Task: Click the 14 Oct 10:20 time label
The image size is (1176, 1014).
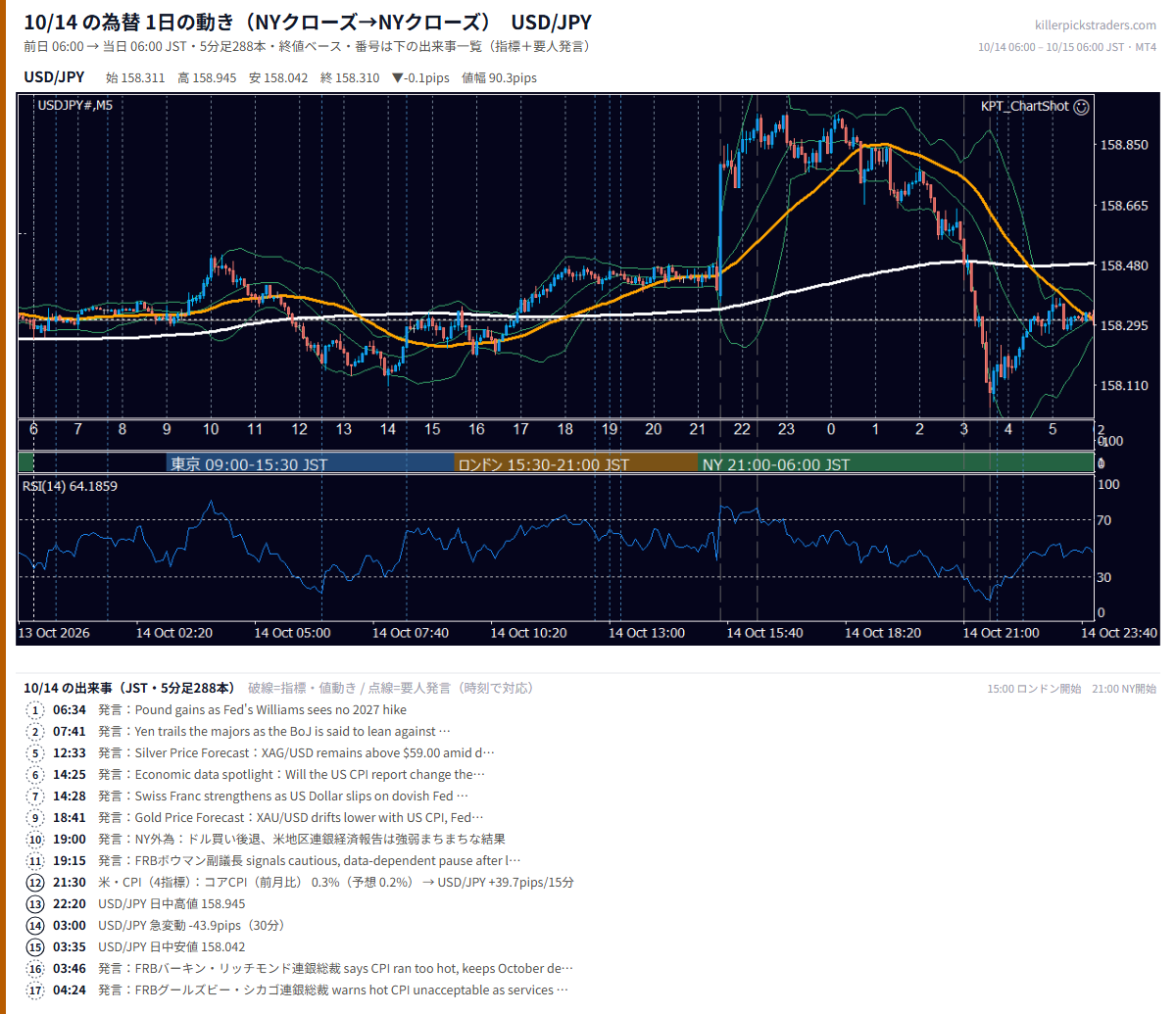Action: tap(528, 633)
